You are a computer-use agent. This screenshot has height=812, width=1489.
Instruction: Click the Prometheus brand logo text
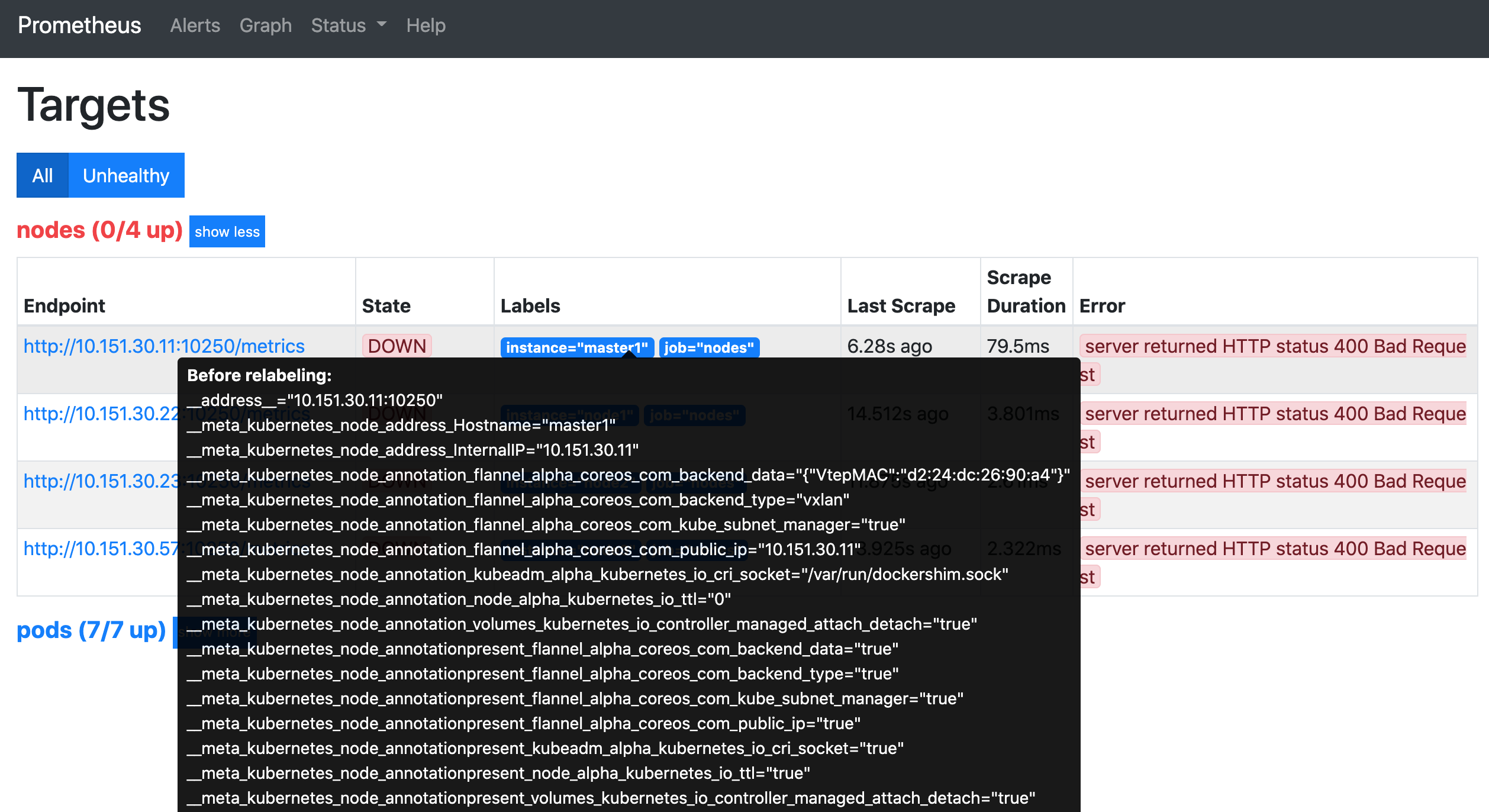(79, 25)
